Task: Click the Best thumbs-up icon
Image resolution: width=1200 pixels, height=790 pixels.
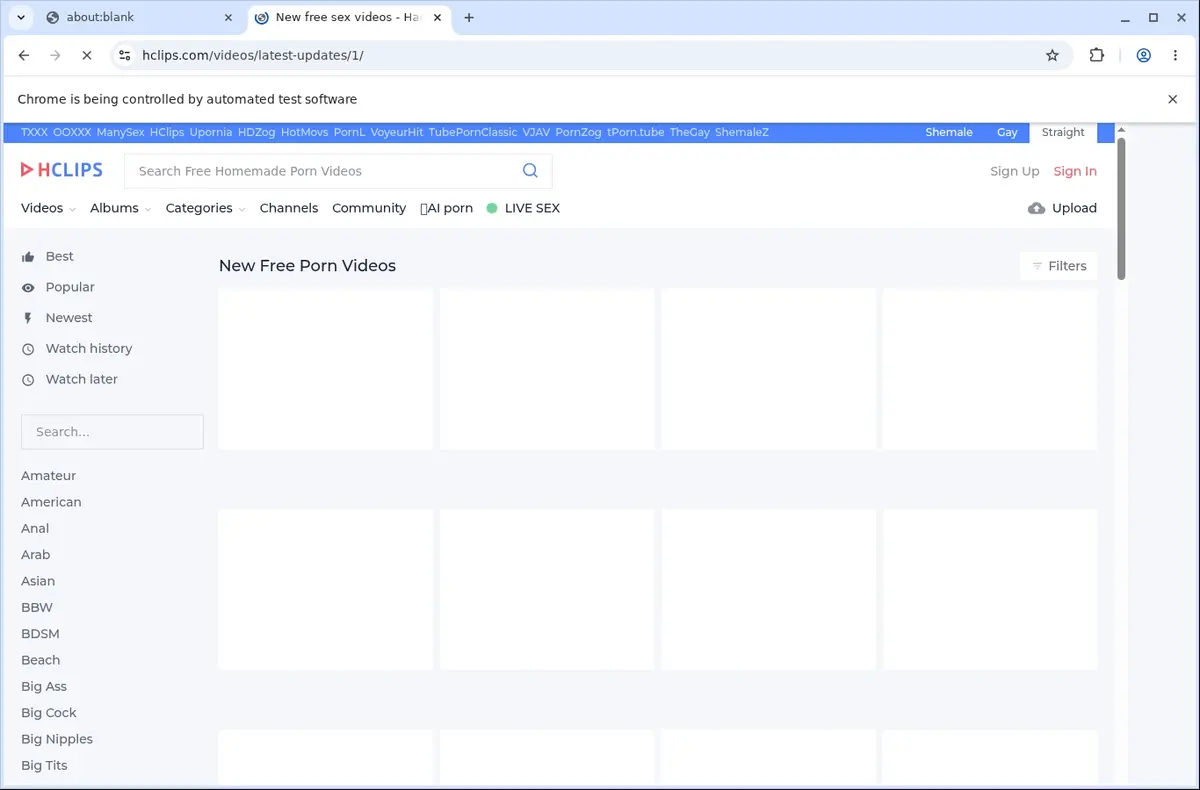Action: click(28, 257)
